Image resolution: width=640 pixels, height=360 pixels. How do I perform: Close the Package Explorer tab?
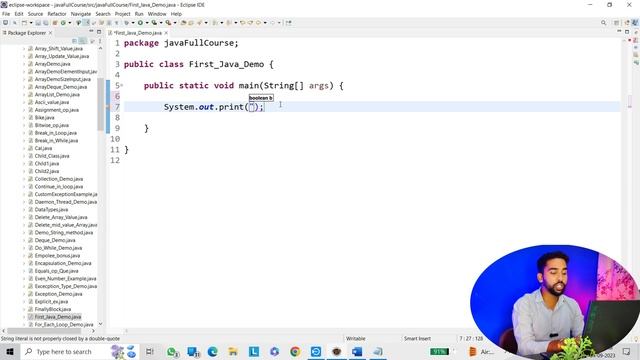(x=50, y=33)
